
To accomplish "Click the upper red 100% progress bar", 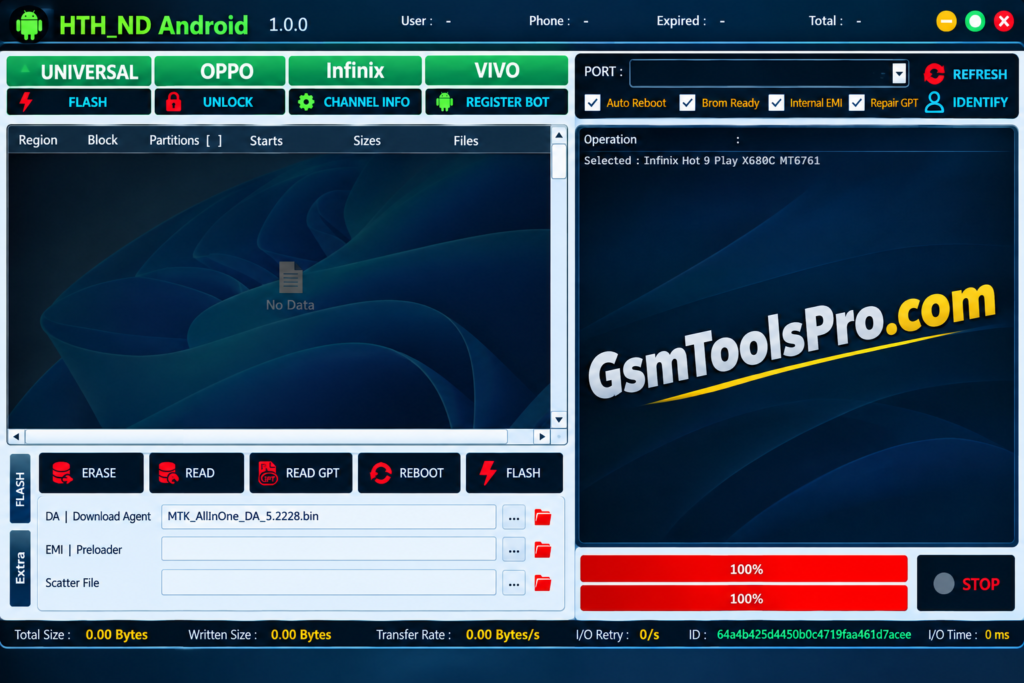I will coord(744,569).
